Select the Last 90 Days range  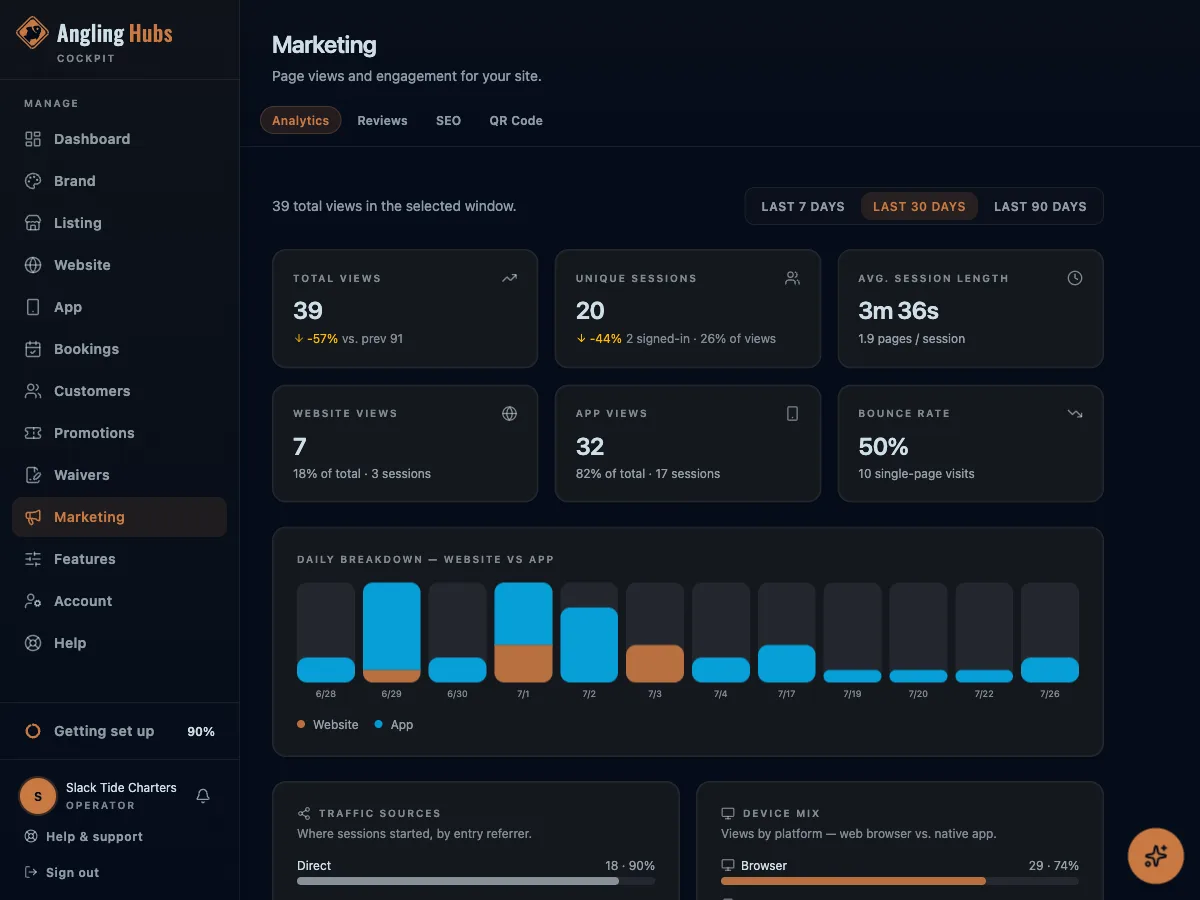tap(1040, 206)
